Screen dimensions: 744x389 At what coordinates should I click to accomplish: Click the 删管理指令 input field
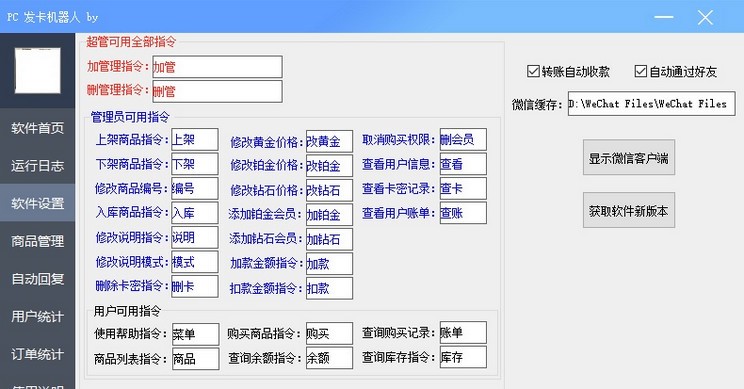click(217, 91)
